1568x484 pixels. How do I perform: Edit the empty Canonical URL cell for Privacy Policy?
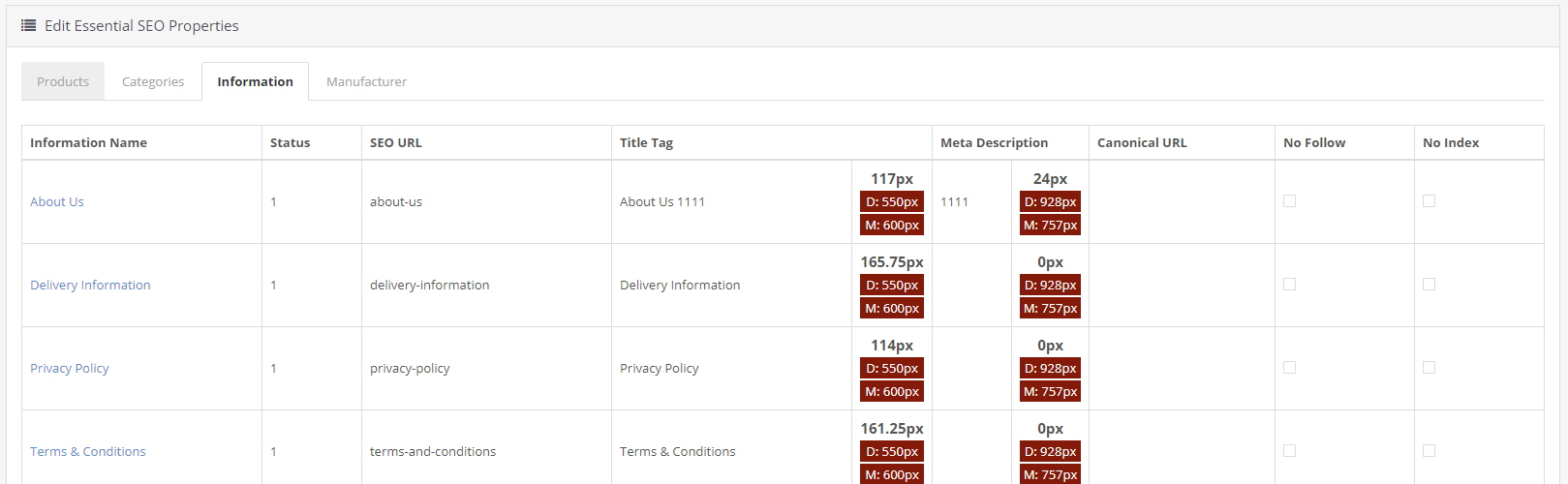[x=1182, y=368]
